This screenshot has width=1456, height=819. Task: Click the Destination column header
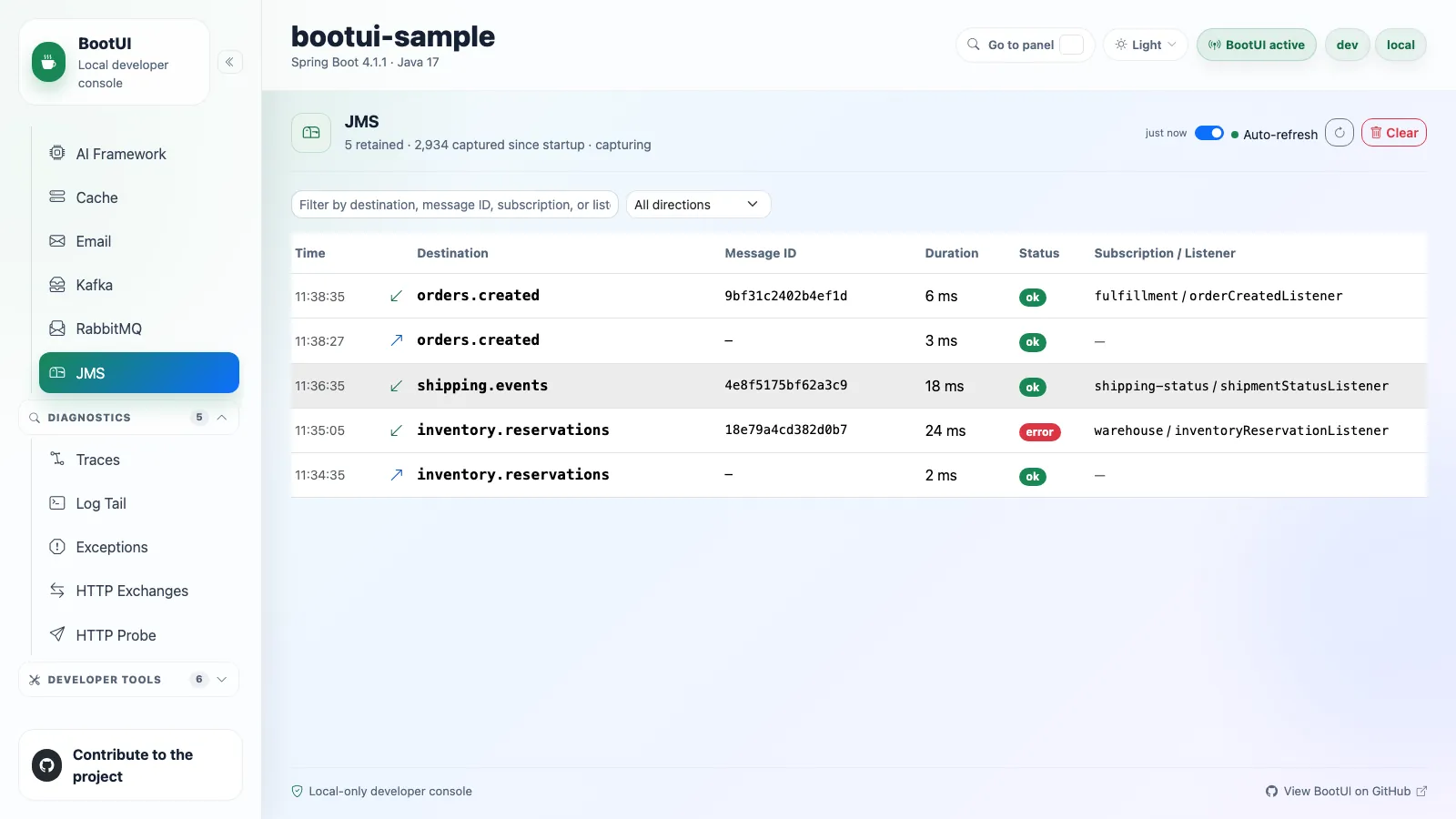[x=452, y=253]
